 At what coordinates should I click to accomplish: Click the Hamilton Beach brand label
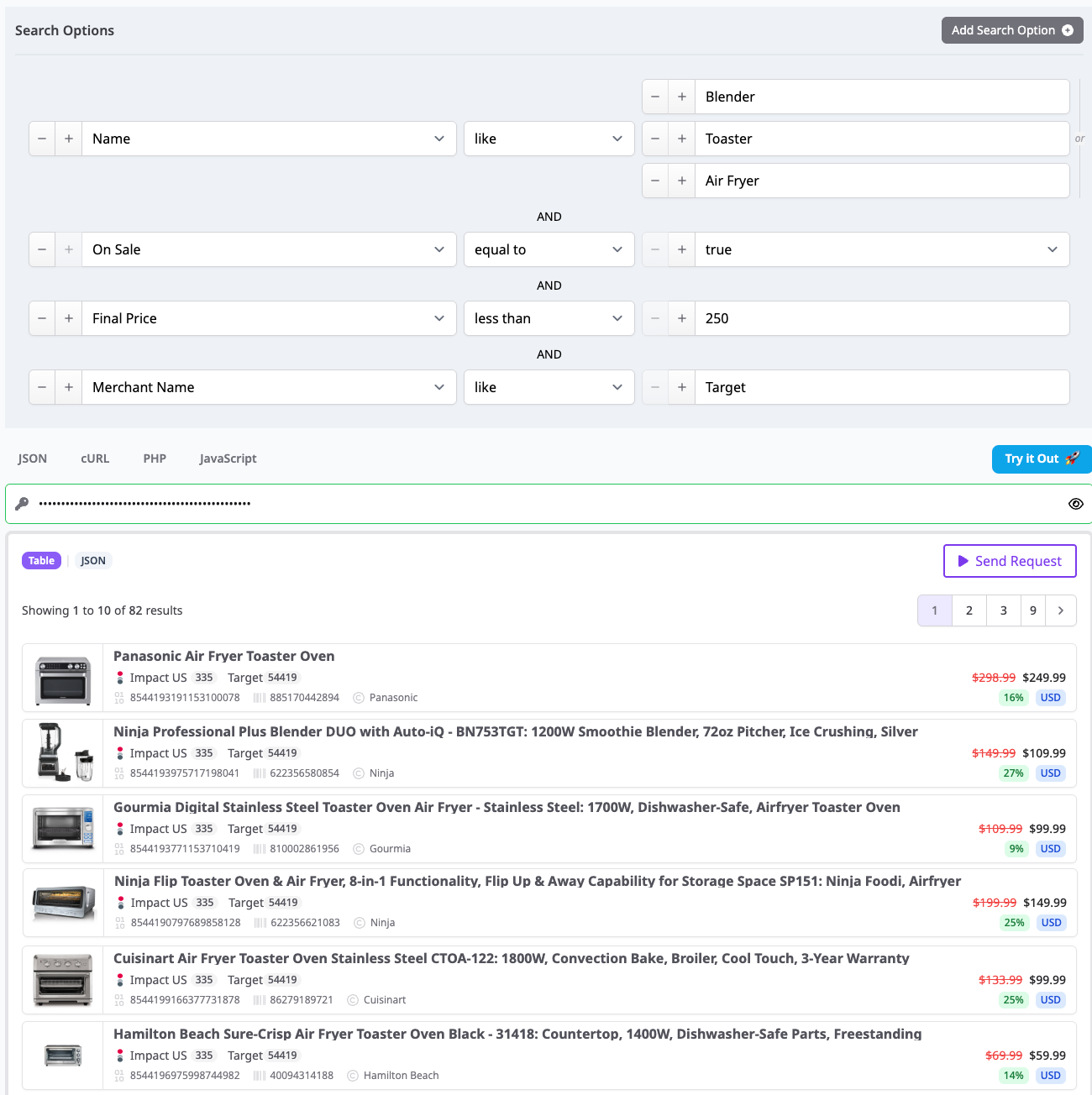(x=401, y=1076)
